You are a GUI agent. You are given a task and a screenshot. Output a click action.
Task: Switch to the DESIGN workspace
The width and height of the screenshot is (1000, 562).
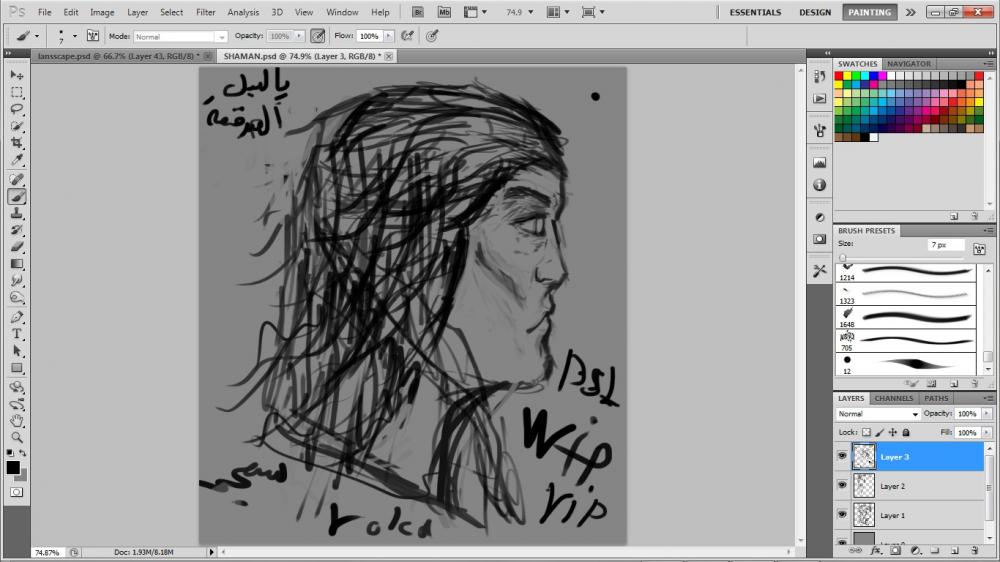pos(814,12)
